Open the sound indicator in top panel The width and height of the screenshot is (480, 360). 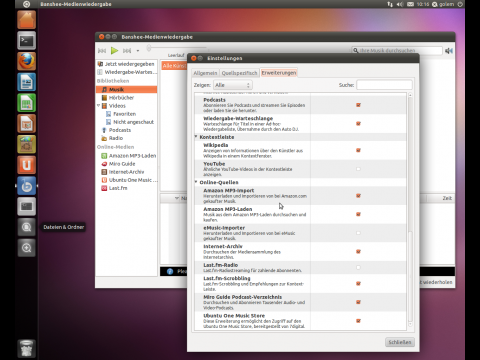[x=400, y=4]
